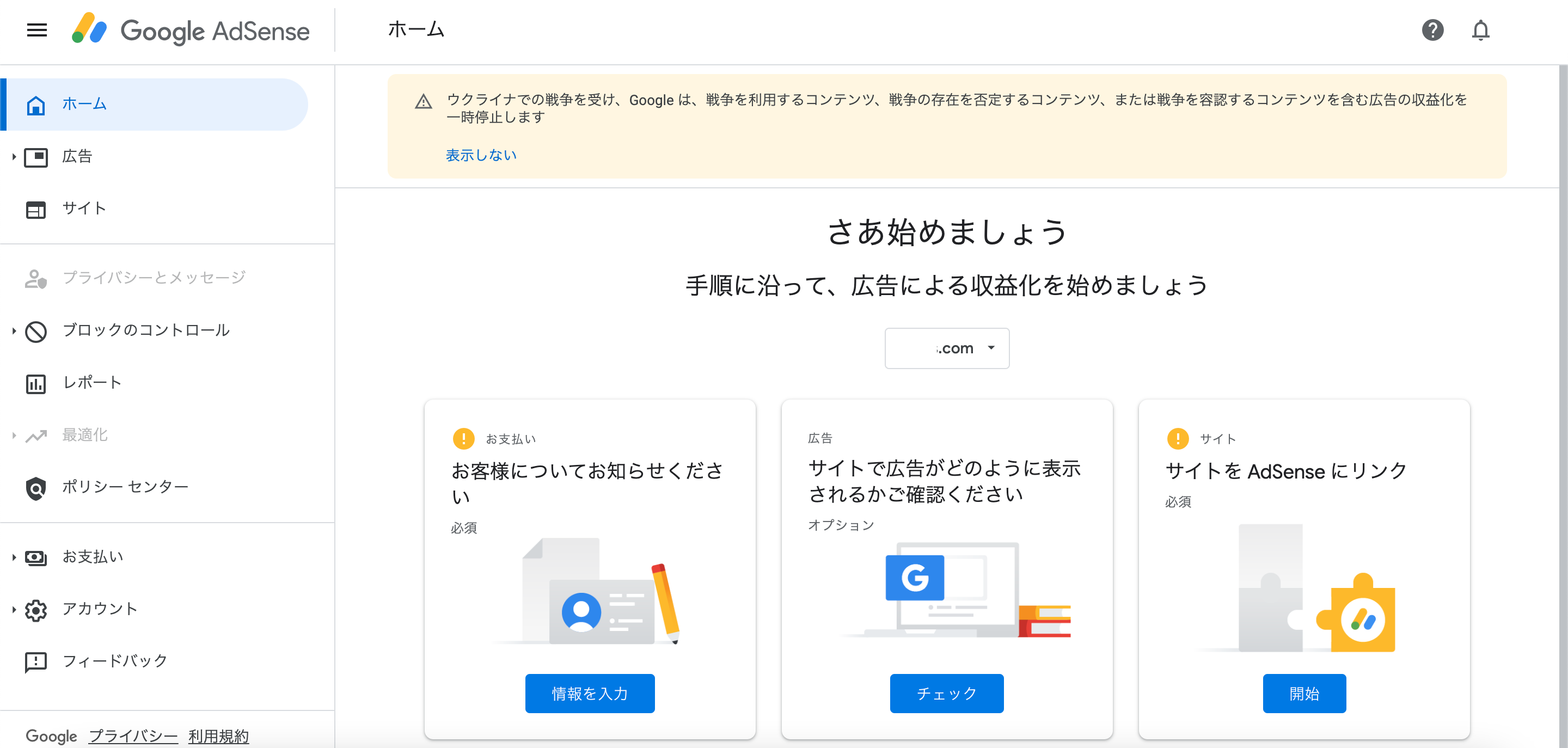Click the Google AdSense logo
Screen dimensions: 1568x748
[x=191, y=30]
